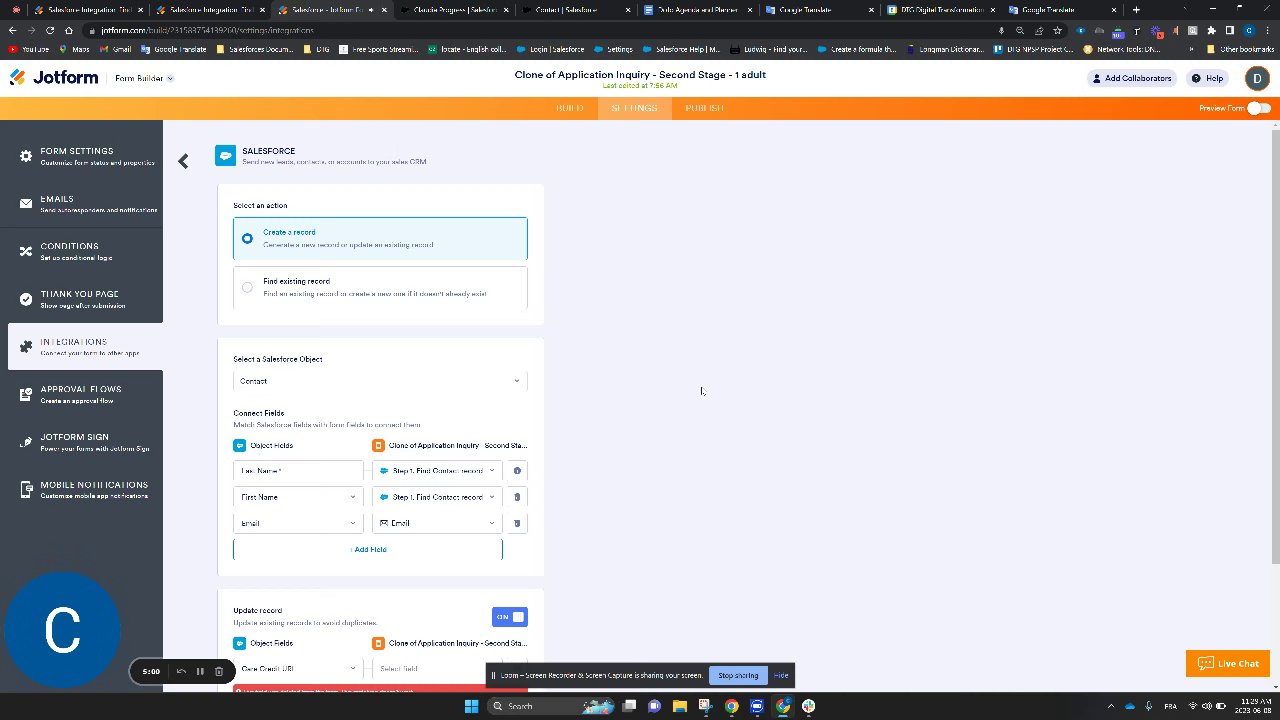Switch to Build tab
The height and width of the screenshot is (720, 1280).
coord(570,108)
